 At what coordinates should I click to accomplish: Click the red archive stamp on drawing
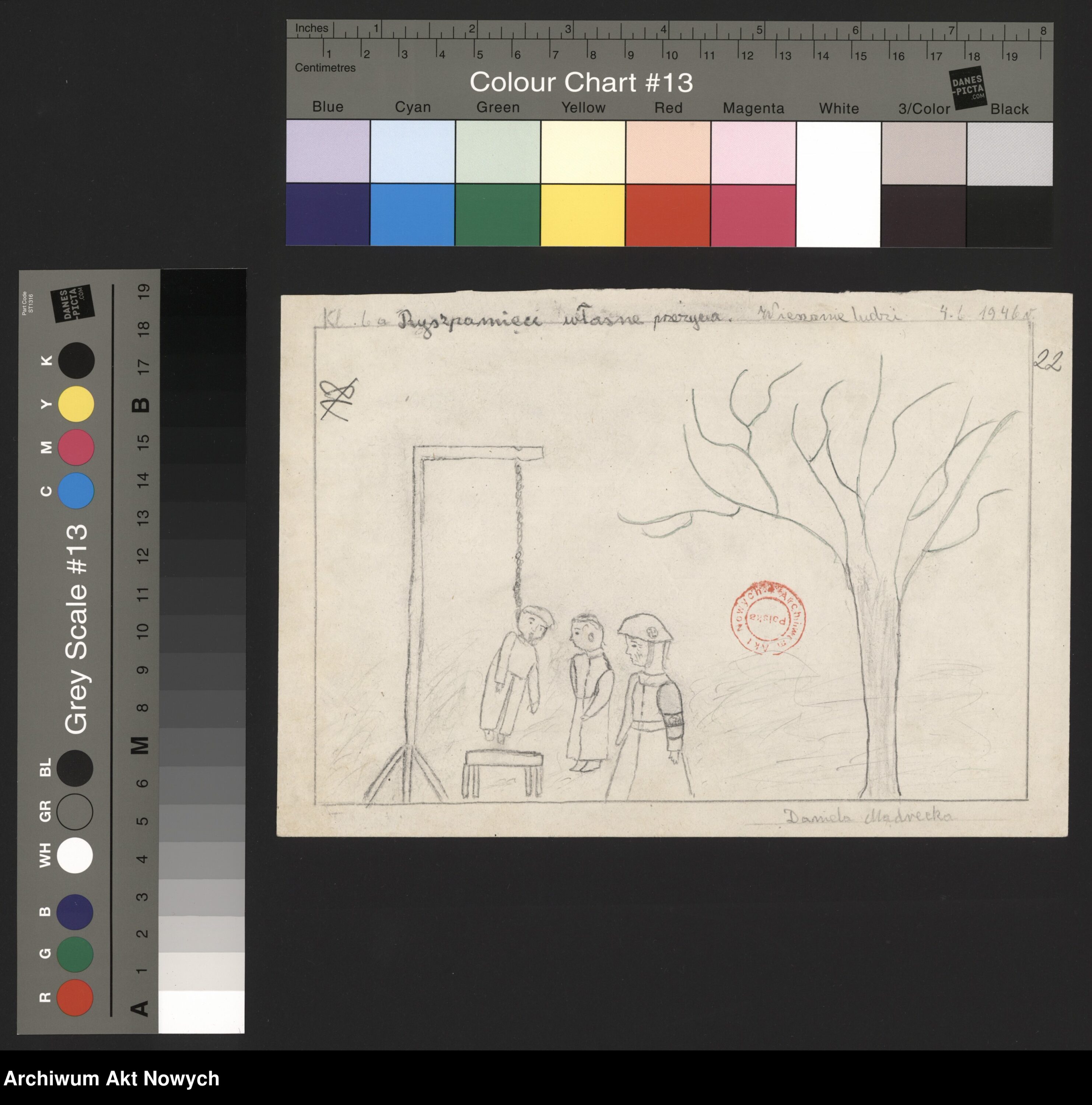768,618
